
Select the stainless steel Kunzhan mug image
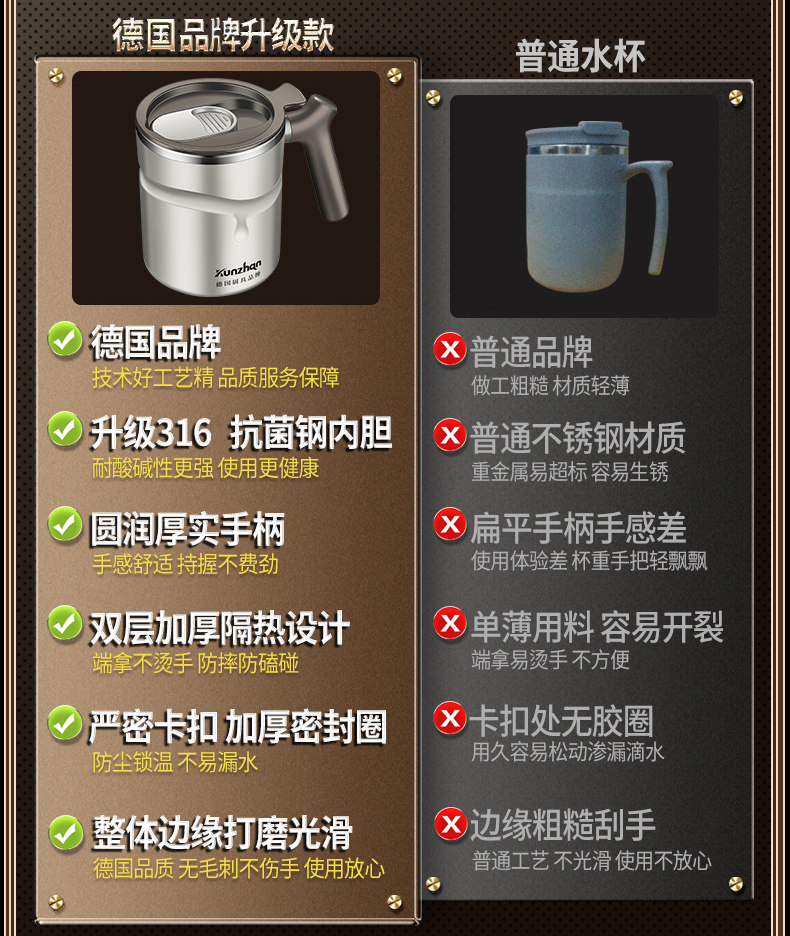pos(226,188)
